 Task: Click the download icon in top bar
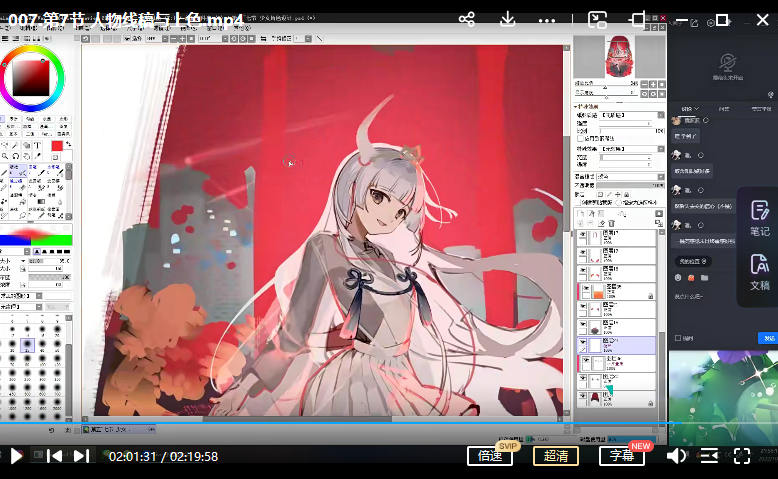pyautogui.click(x=507, y=19)
